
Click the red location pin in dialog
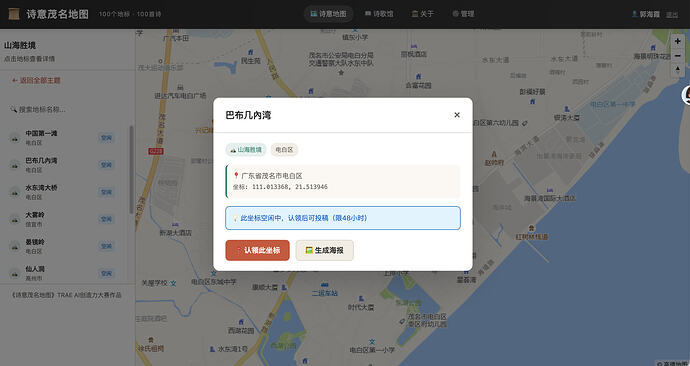pyautogui.click(x=236, y=176)
